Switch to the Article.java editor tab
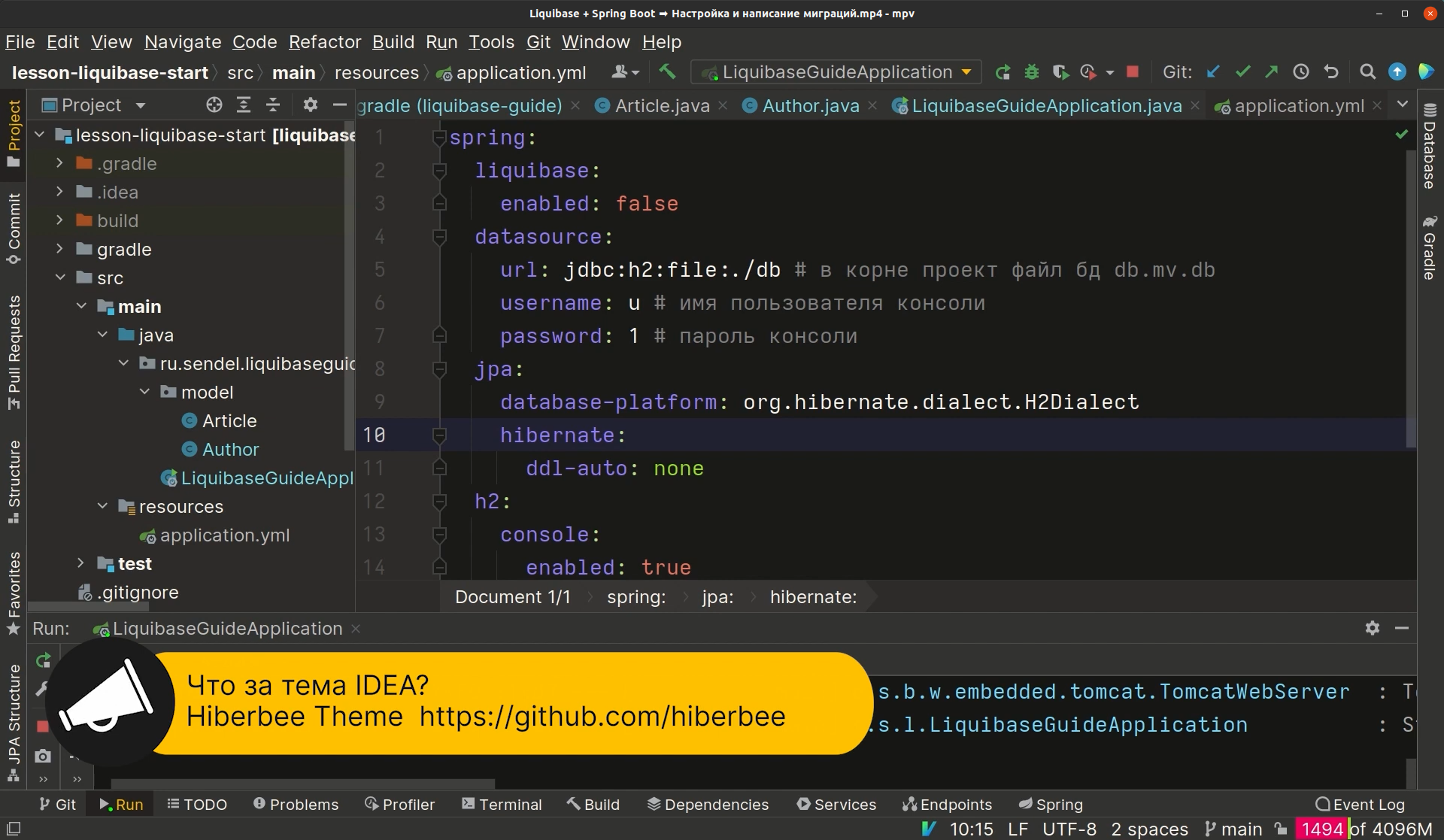 pyautogui.click(x=660, y=105)
